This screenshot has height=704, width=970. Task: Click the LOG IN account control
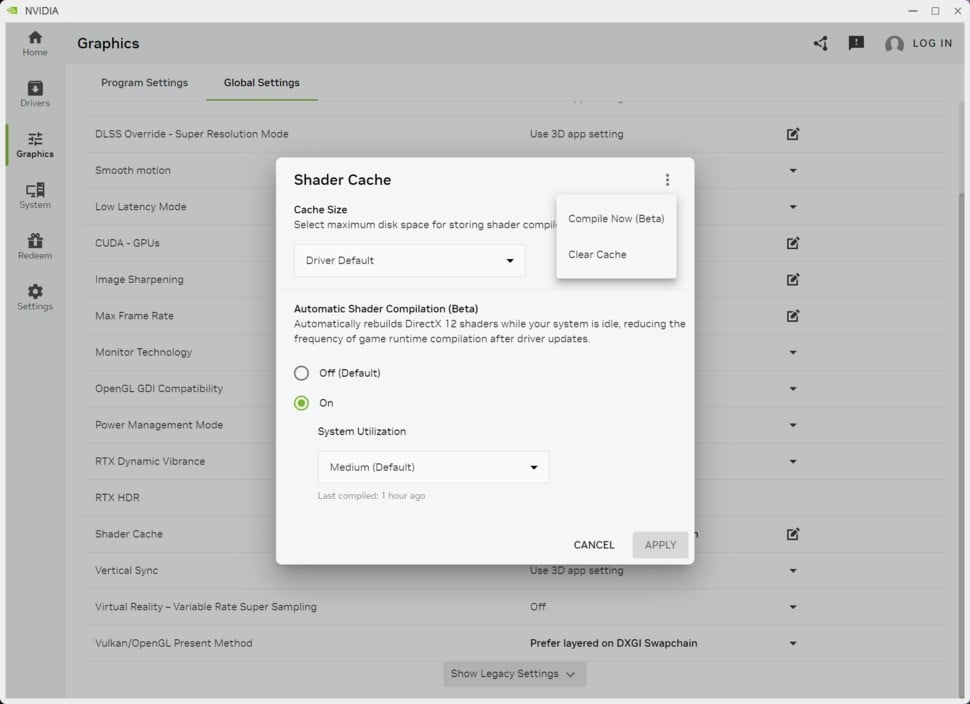tap(919, 43)
